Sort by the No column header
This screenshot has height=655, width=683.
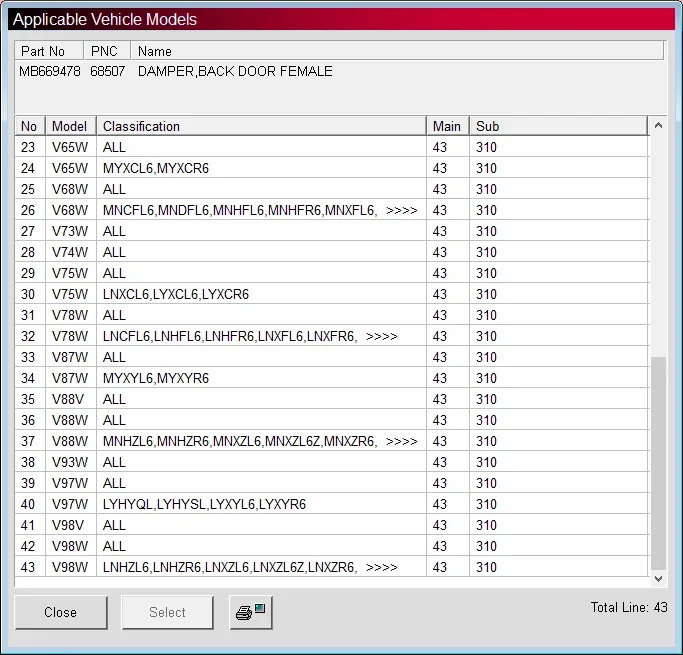30,126
